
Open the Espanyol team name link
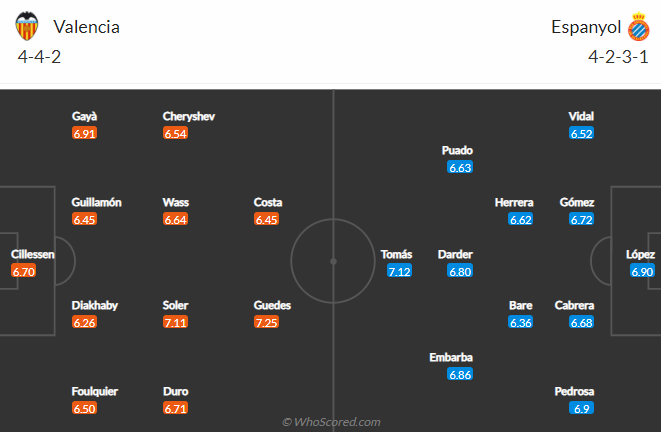[586, 27]
